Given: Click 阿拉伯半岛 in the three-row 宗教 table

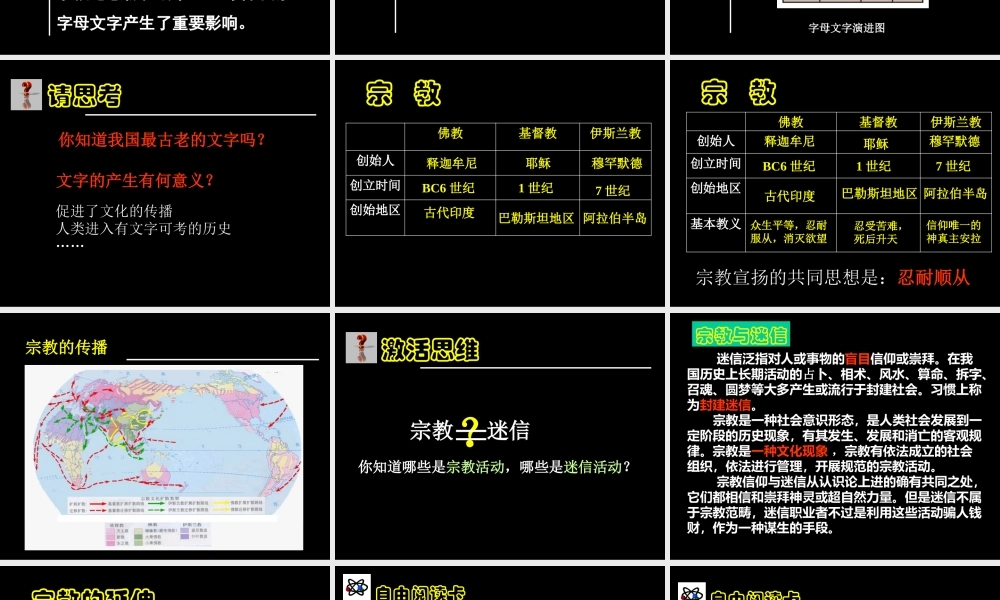Looking at the screenshot, I should (x=615, y=218).
